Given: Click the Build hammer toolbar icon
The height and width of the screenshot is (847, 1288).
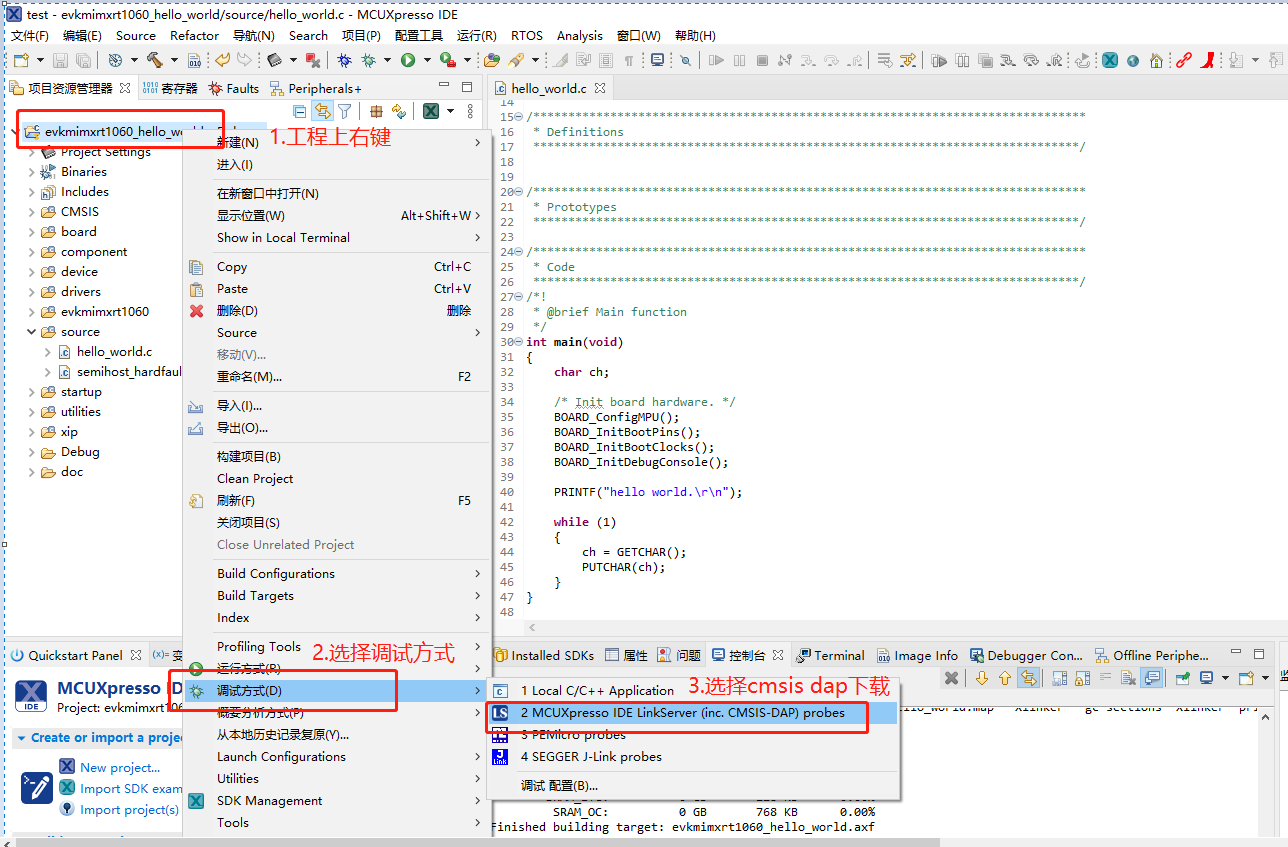Looking at the screenshot, I should click(154, 60).
